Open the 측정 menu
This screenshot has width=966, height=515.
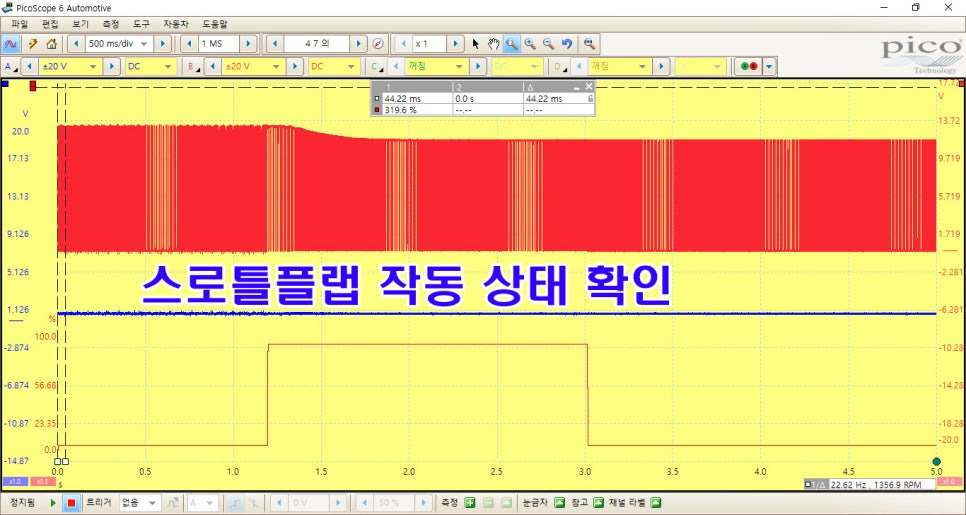[x=111, y=25]
